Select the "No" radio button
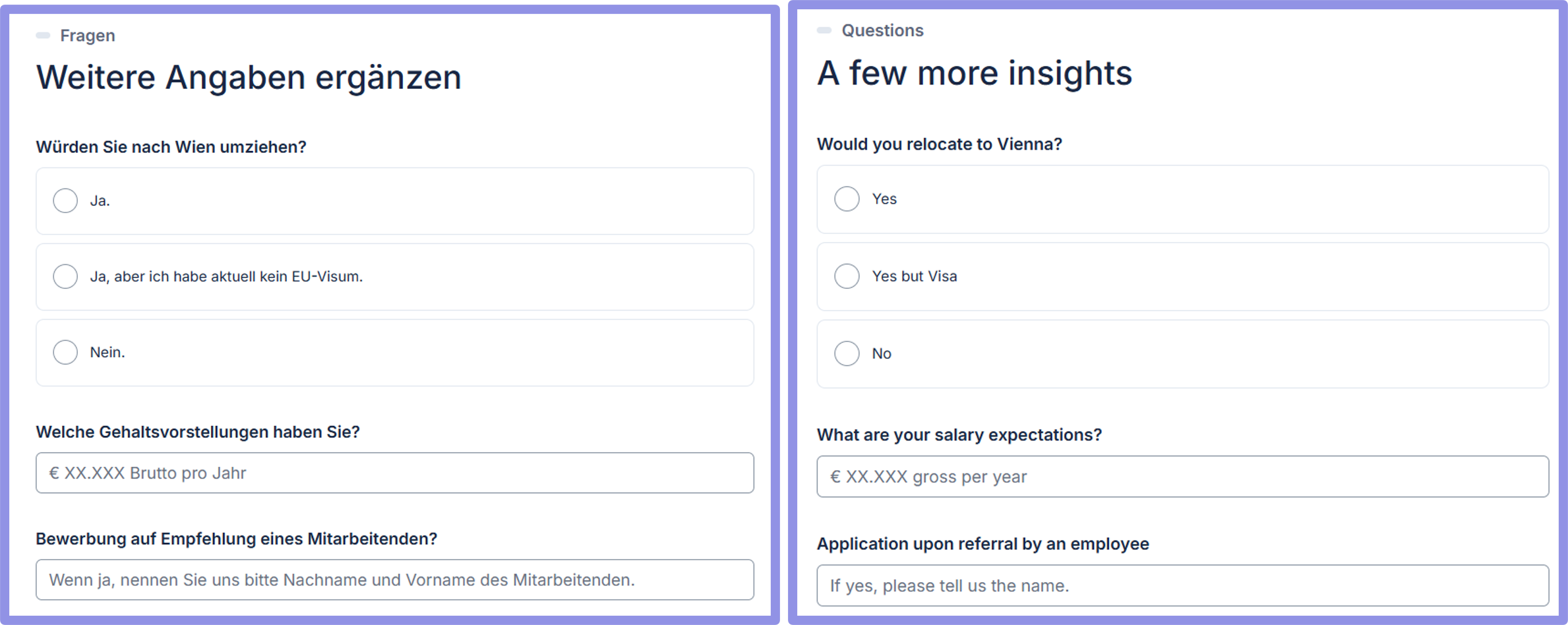This screenshot has width=1568, height=625. click(847, 353)
